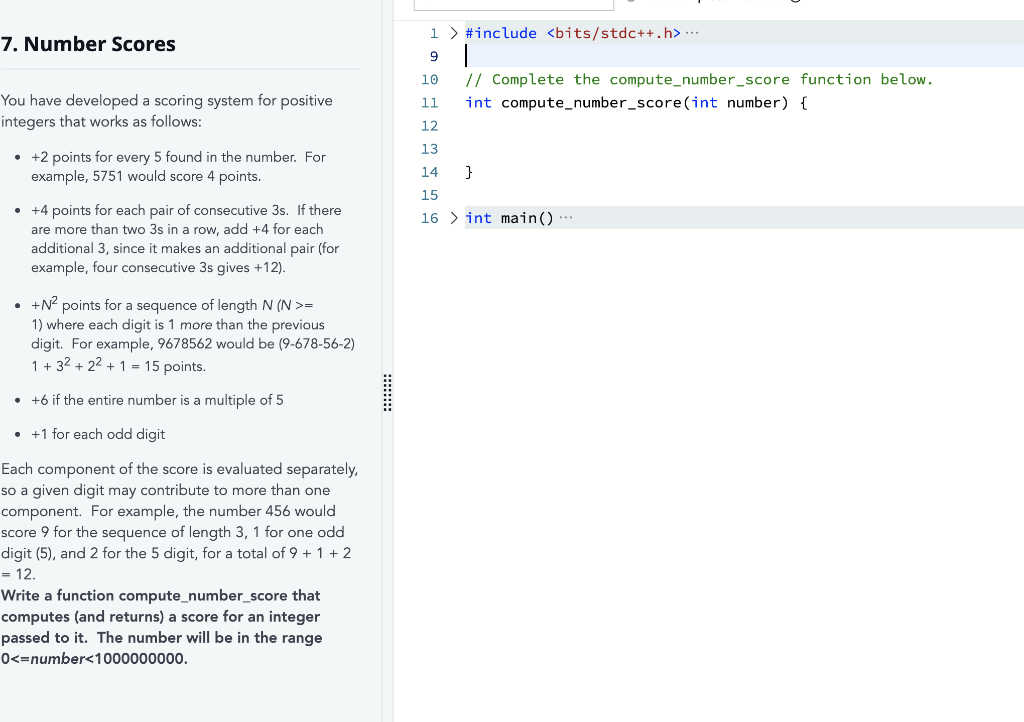The image size is (1024, 722).
Task: Click the '+1 for each odd digit' bullet
Action: click(98, 434)
